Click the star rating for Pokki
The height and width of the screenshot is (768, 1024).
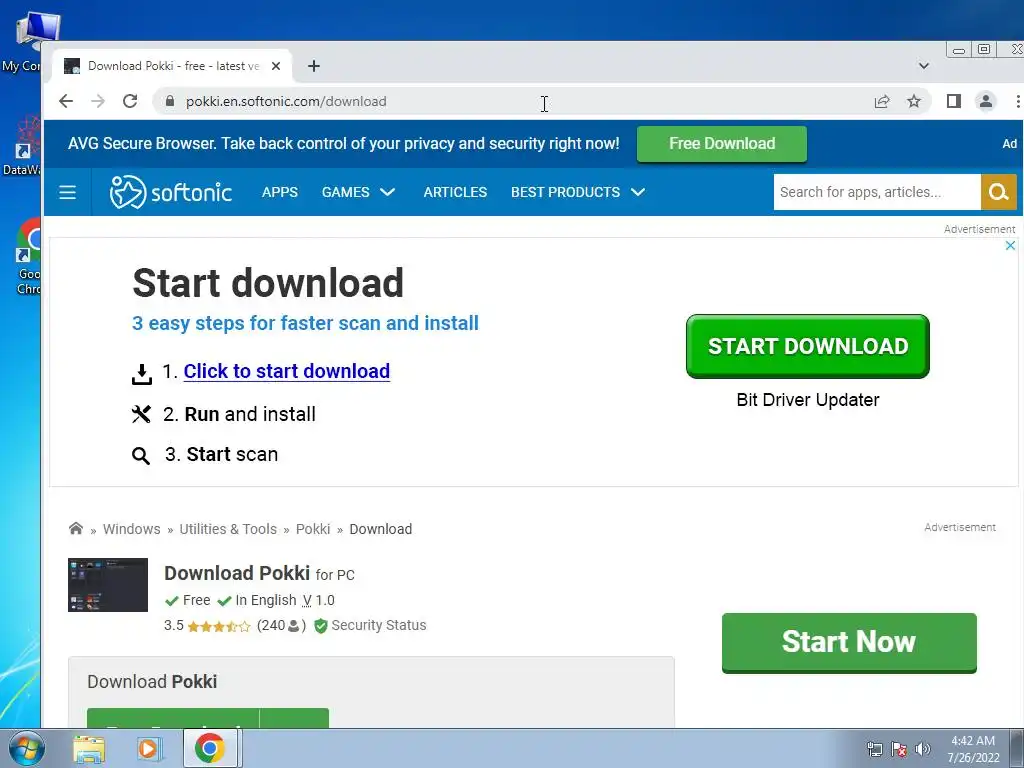(x=219, y=626)
